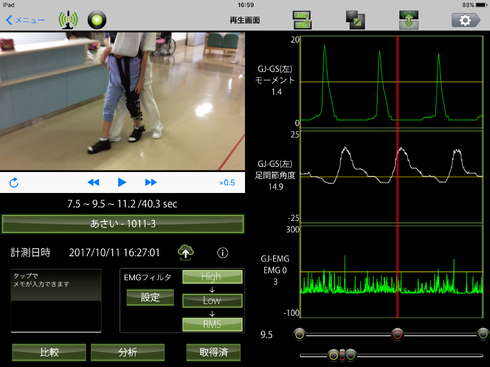The image size is (490, 367).
Task: Open the settings gear
Action: pos(465,20)
